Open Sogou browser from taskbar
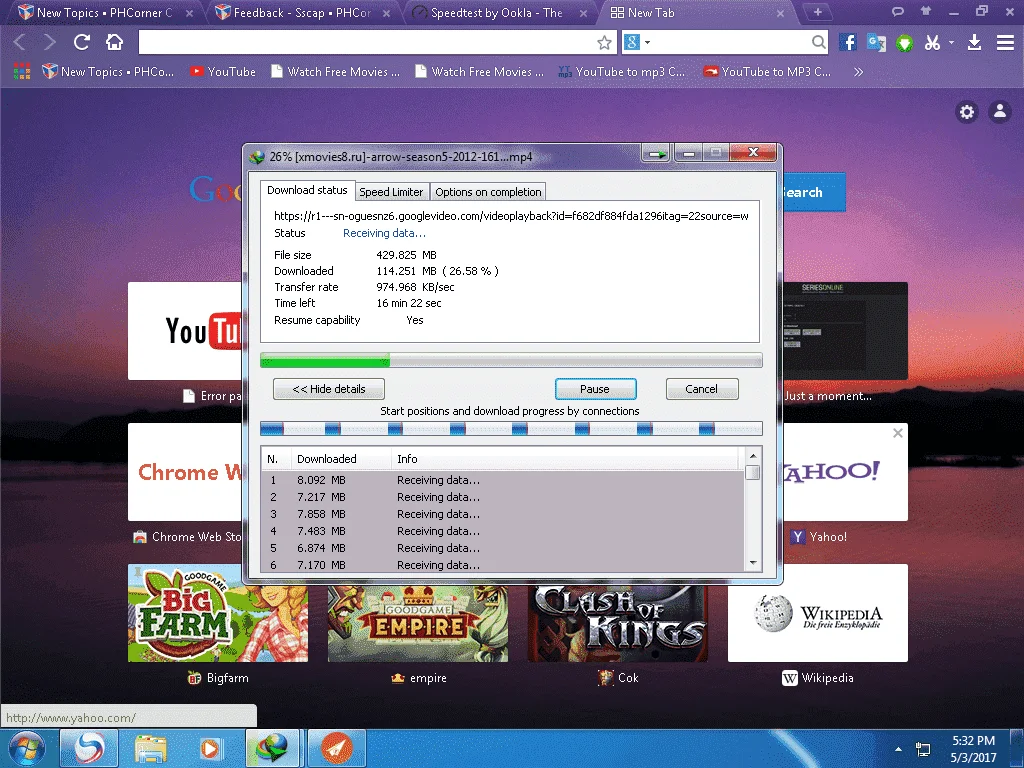This screenshot has height=768, width=1024. (x=89, y=748)
